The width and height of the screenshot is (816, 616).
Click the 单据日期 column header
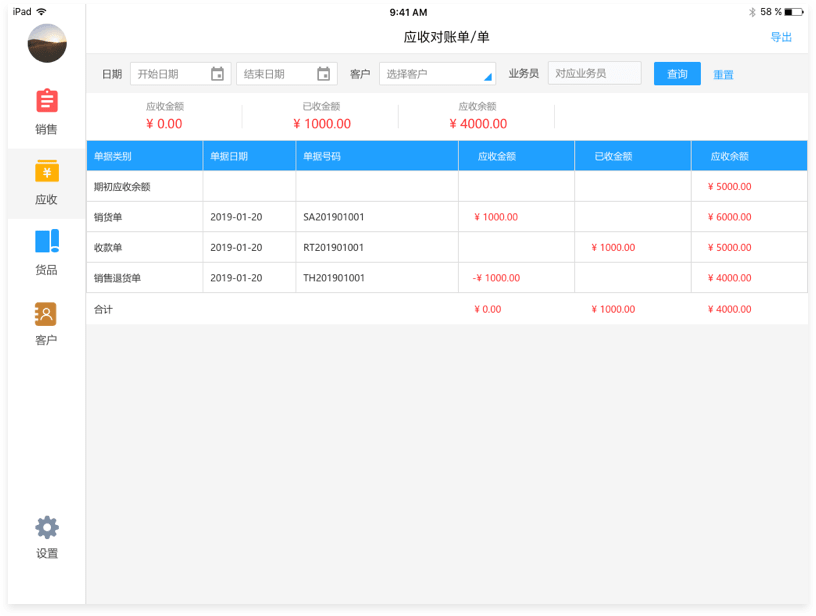point(249,156)
